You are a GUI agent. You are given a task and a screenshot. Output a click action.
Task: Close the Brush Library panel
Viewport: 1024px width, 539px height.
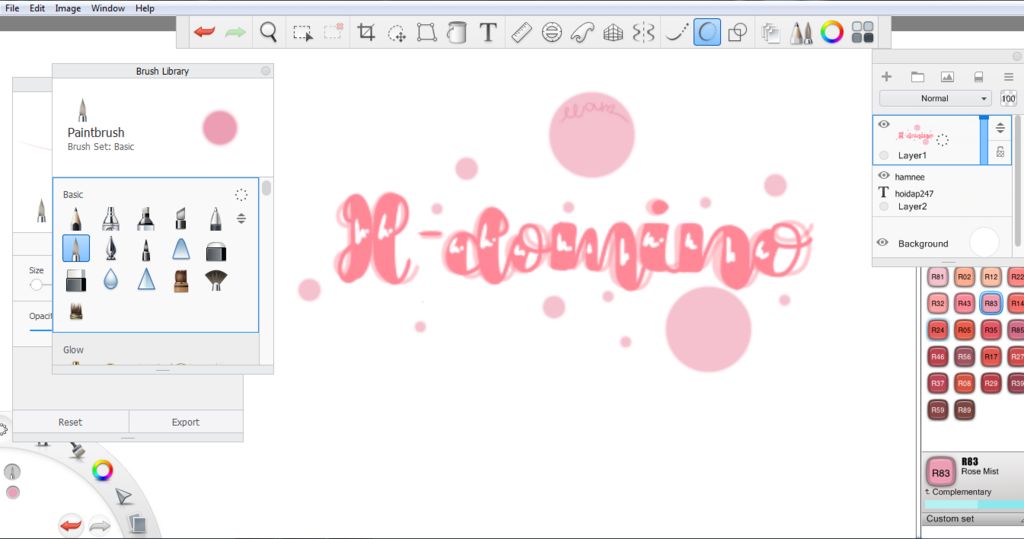click(x=266, y=71)
